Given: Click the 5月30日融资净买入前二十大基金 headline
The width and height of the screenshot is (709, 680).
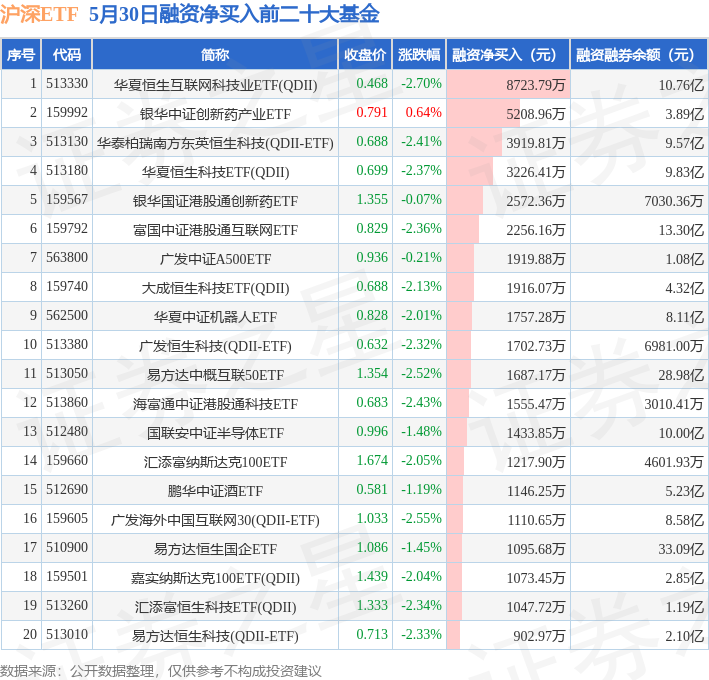Looking at the screenshot, I should click(x=234, y=14).
